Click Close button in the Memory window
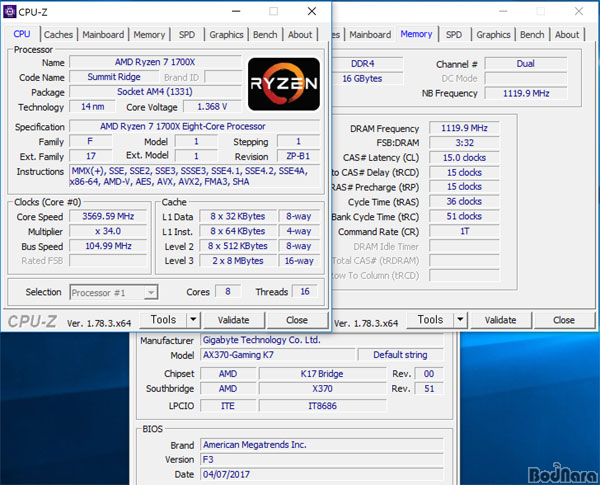The height and width of the screenshot is (485, 600). [x=564, y=320]
